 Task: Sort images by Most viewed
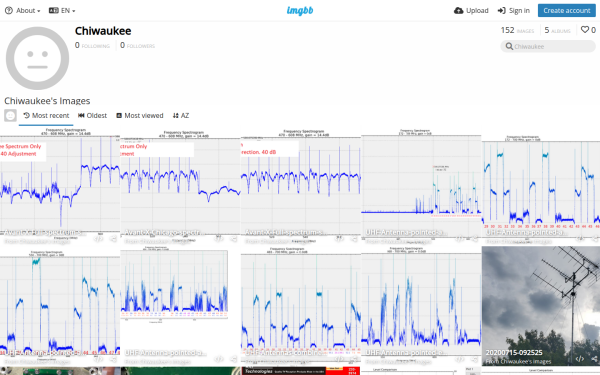pyautogui.click(x=140, y=116)
